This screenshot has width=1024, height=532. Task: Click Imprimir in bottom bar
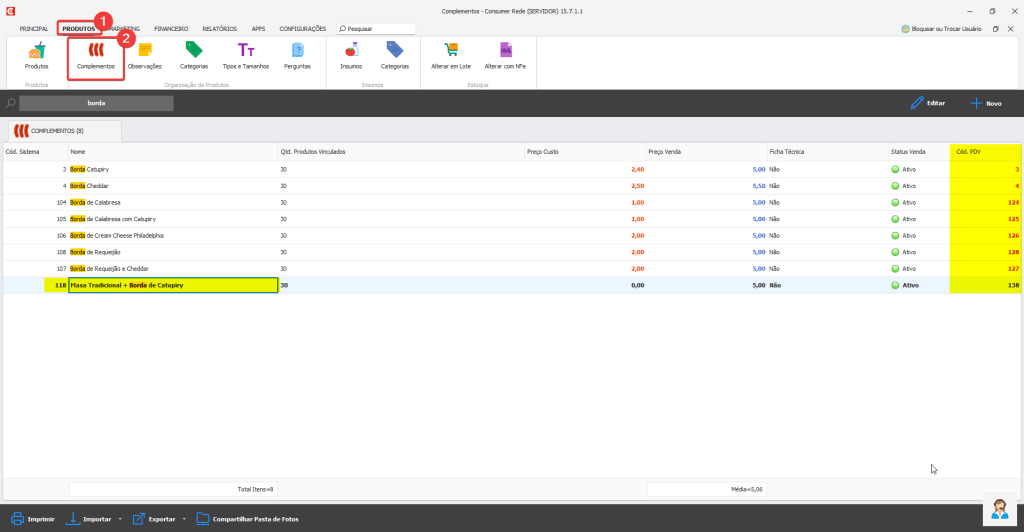tap(32, 519)
